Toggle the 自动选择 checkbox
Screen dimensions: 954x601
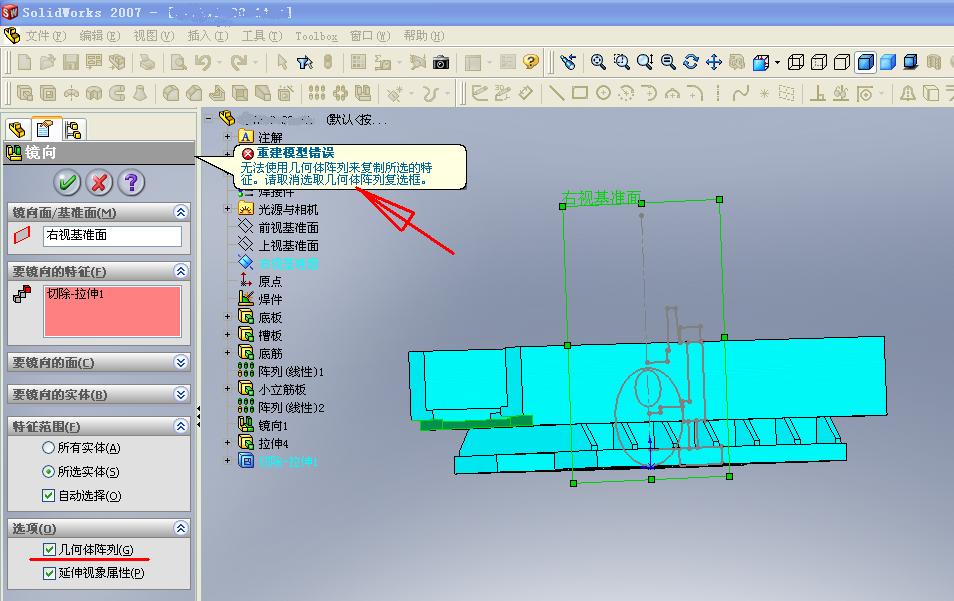(x=49, y=496)
